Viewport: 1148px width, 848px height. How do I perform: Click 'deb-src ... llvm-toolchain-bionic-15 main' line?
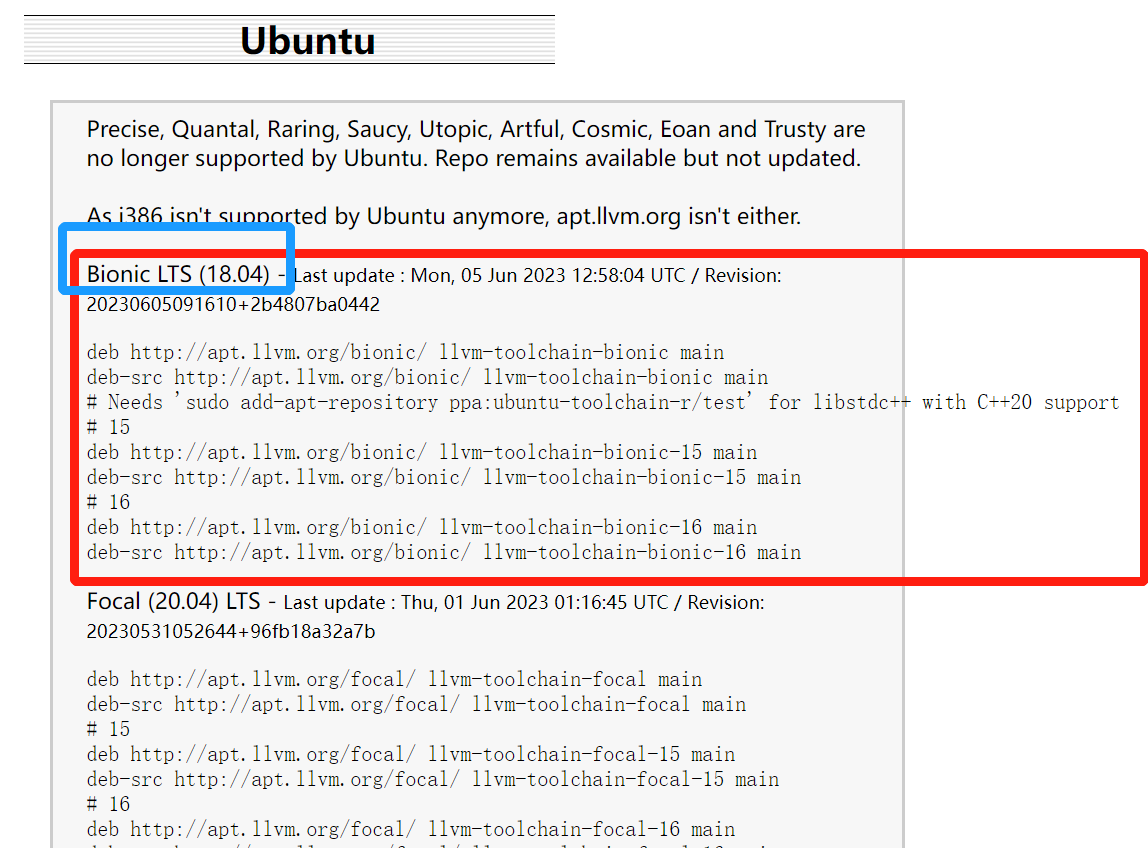click(x=444, y=477)
